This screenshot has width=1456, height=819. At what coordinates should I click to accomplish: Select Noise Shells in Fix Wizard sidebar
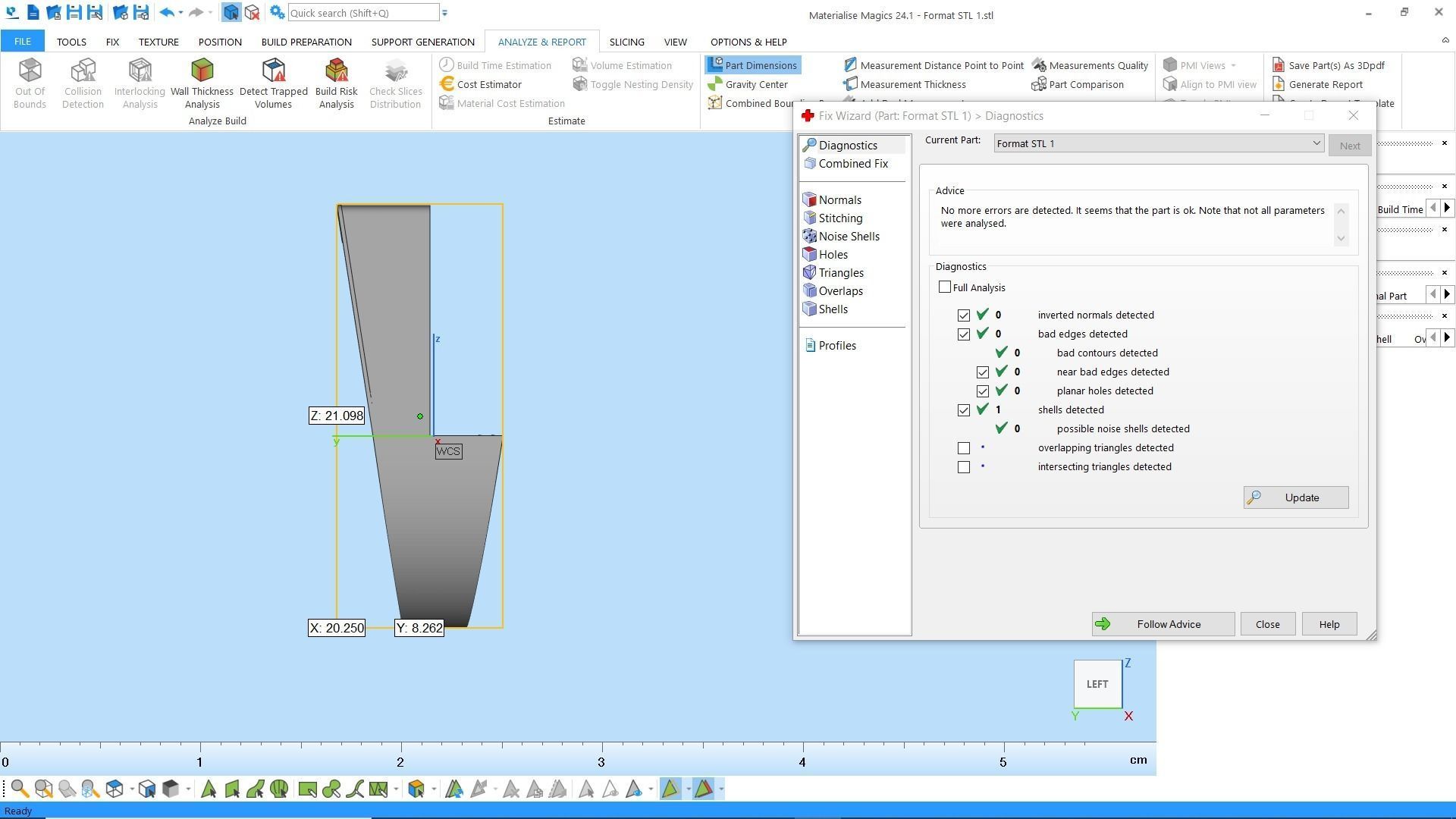(848, 237)
